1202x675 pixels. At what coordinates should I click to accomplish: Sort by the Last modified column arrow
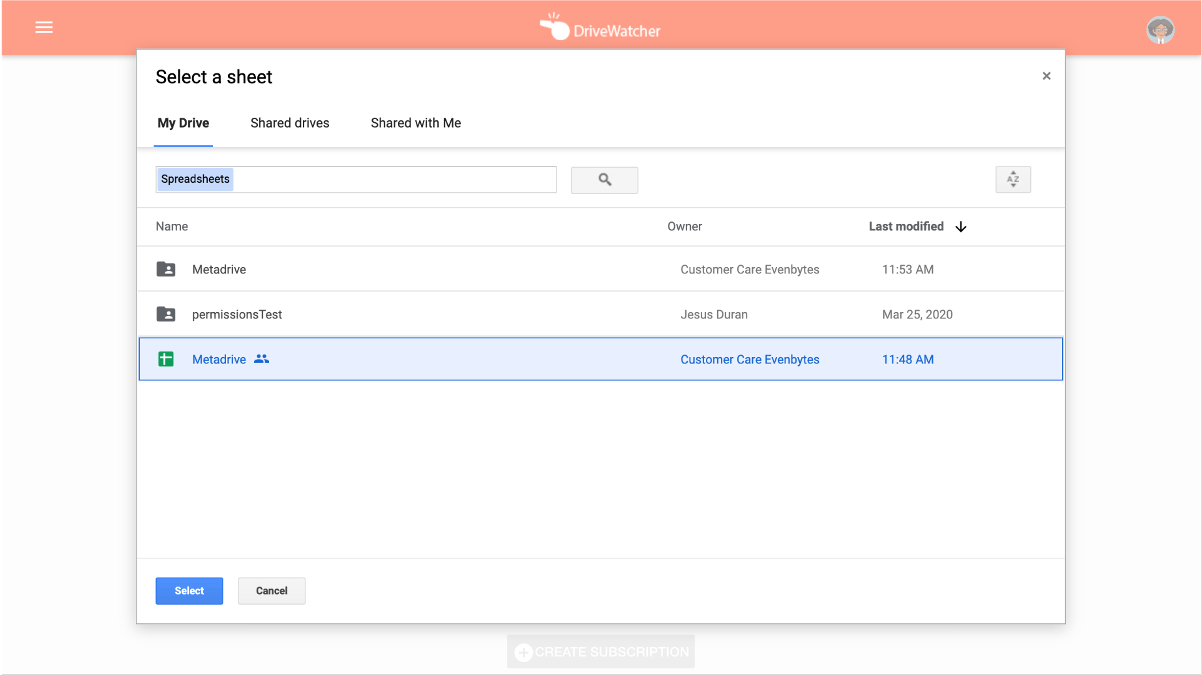[x=961, y=227]
